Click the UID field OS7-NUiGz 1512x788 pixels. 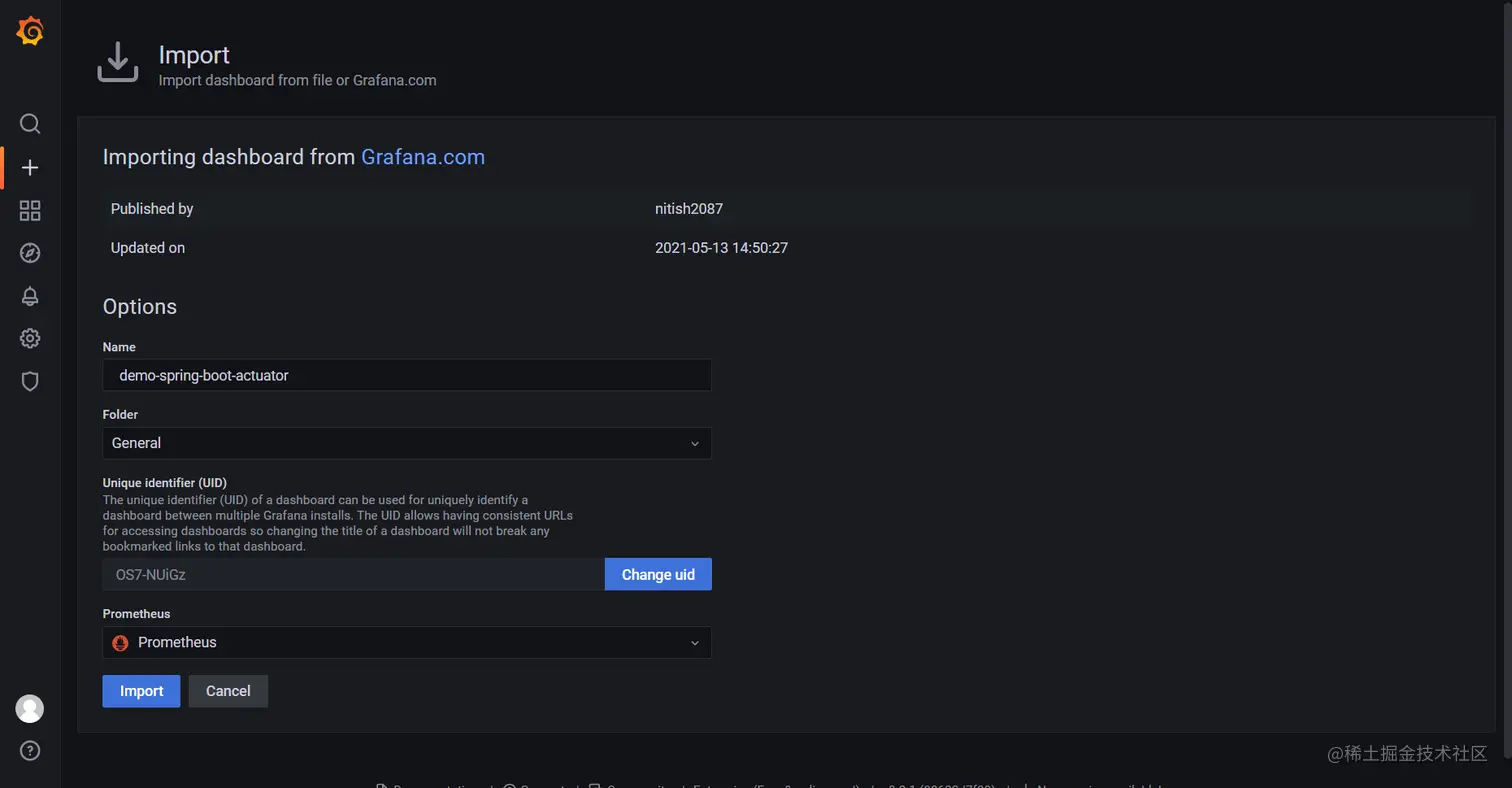[354, 574]
